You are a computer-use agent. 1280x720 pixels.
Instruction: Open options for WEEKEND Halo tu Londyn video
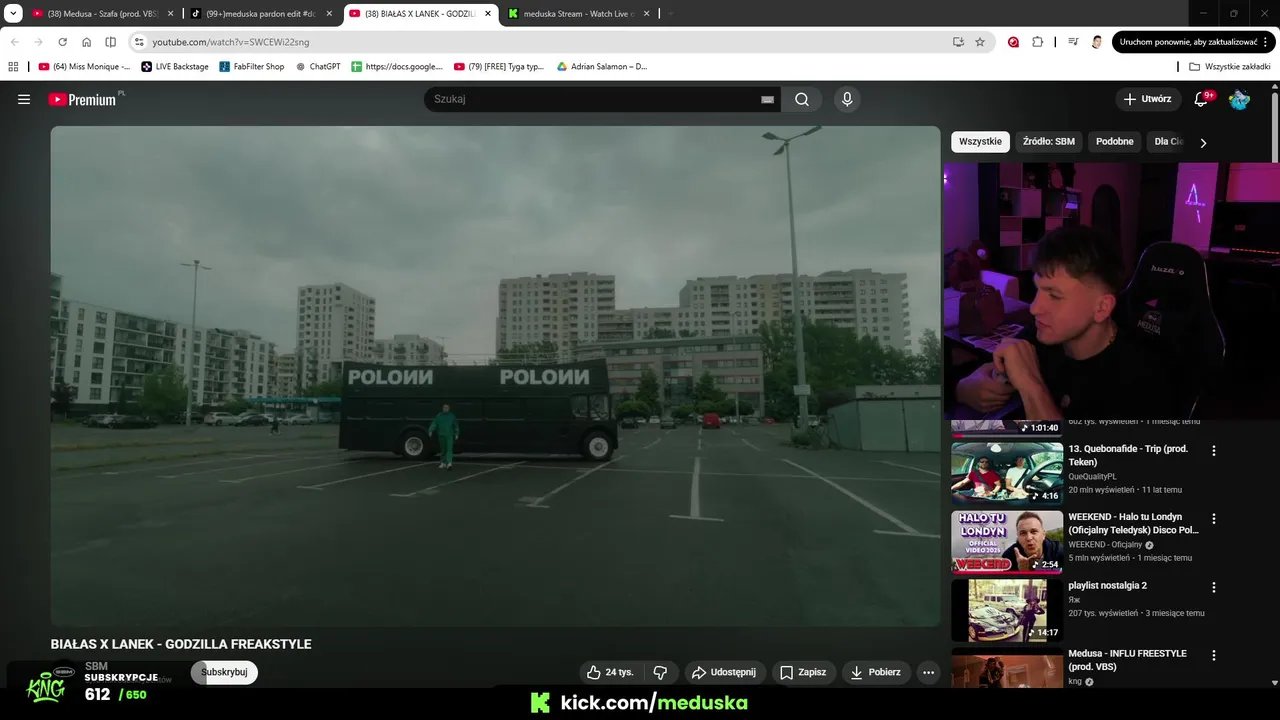[1214, 519]
